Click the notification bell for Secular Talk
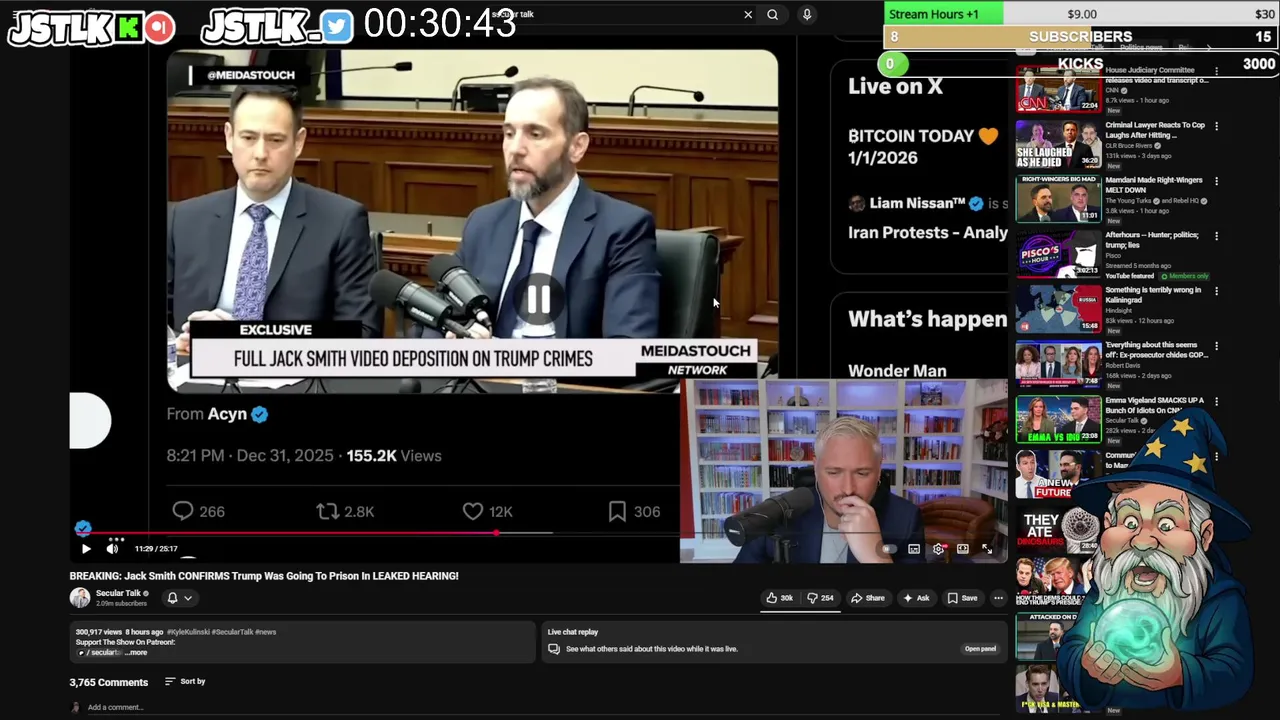 click(x=172, y=598)
